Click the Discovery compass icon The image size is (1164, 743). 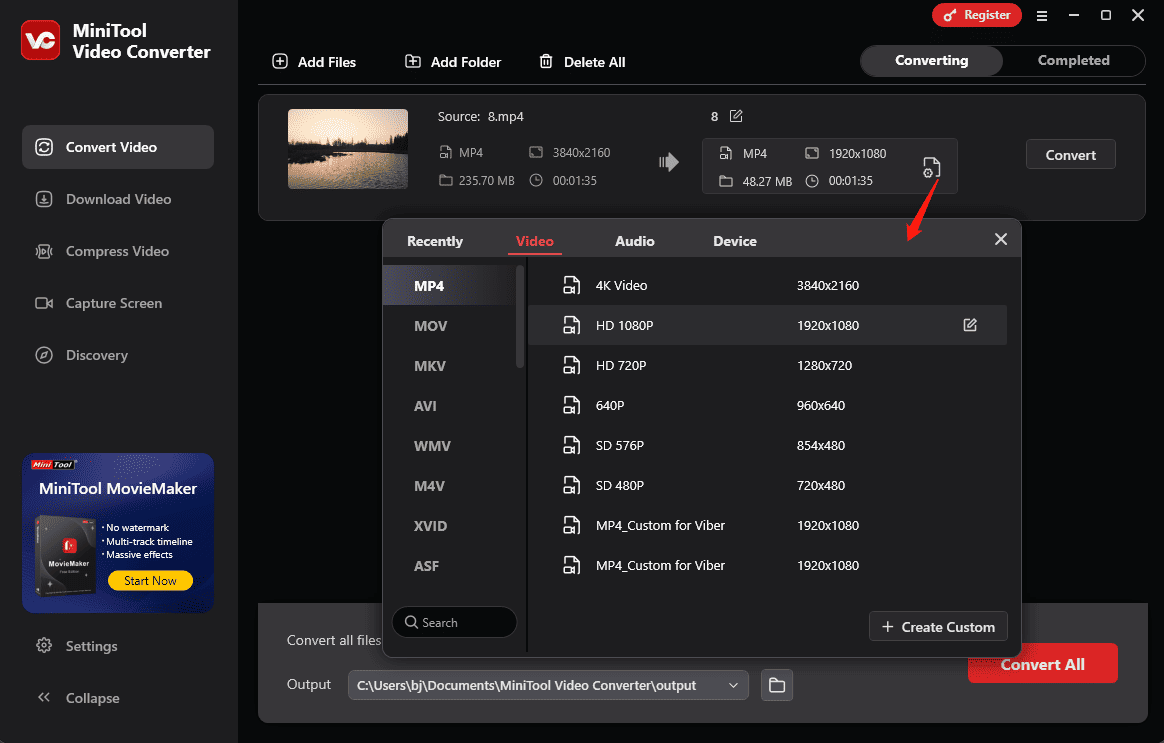[44, 355]
